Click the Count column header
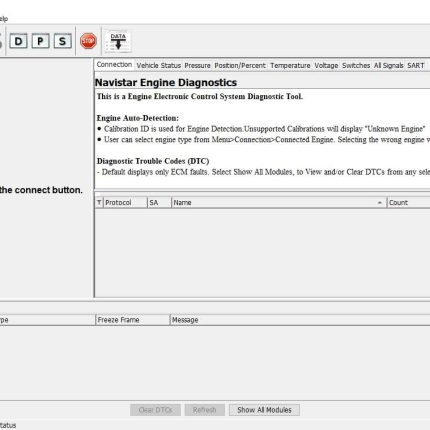The image size is (430, 430). [408, 202]
